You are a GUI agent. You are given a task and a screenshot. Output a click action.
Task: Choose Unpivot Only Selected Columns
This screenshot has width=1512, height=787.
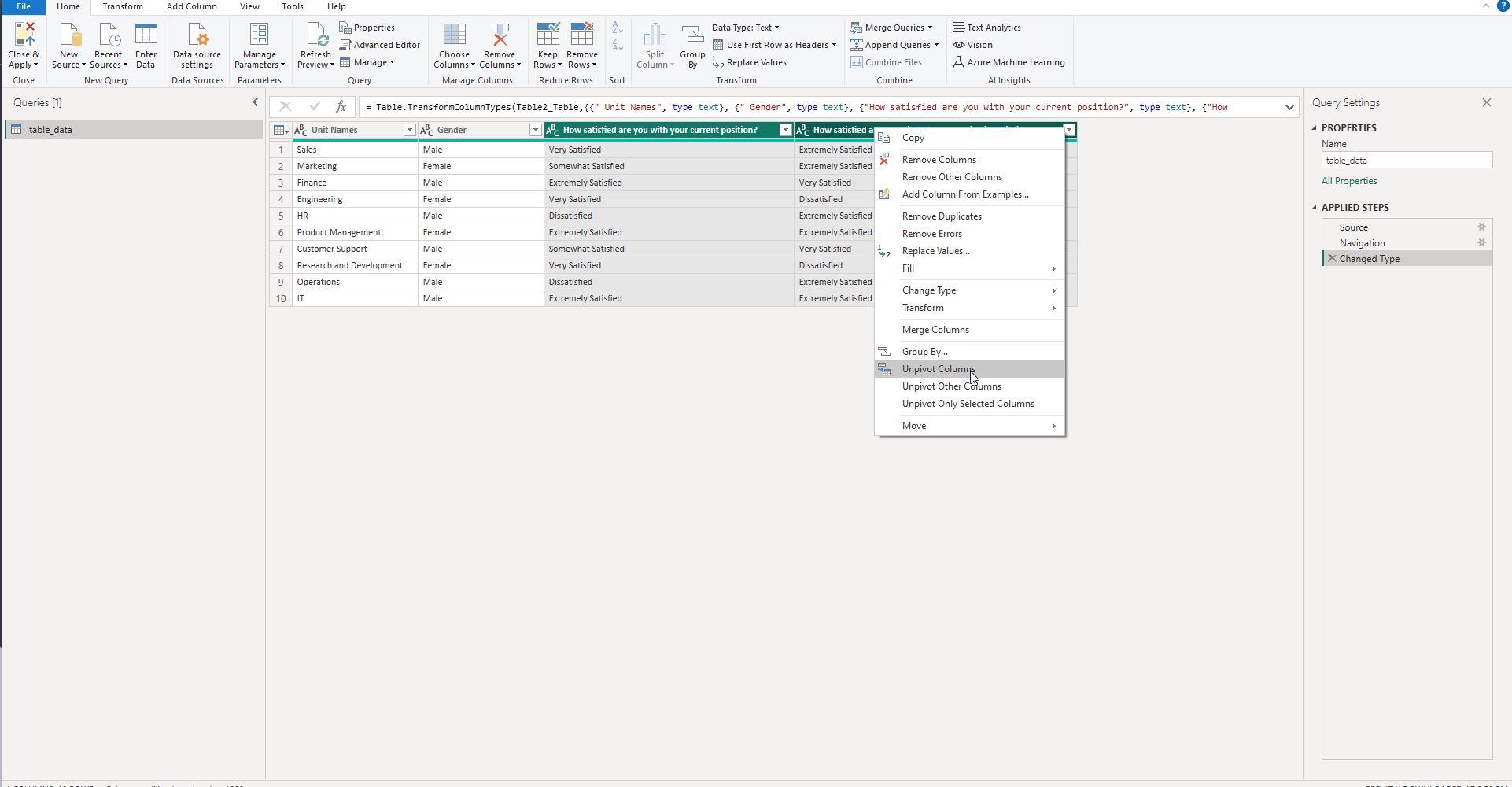969,404
